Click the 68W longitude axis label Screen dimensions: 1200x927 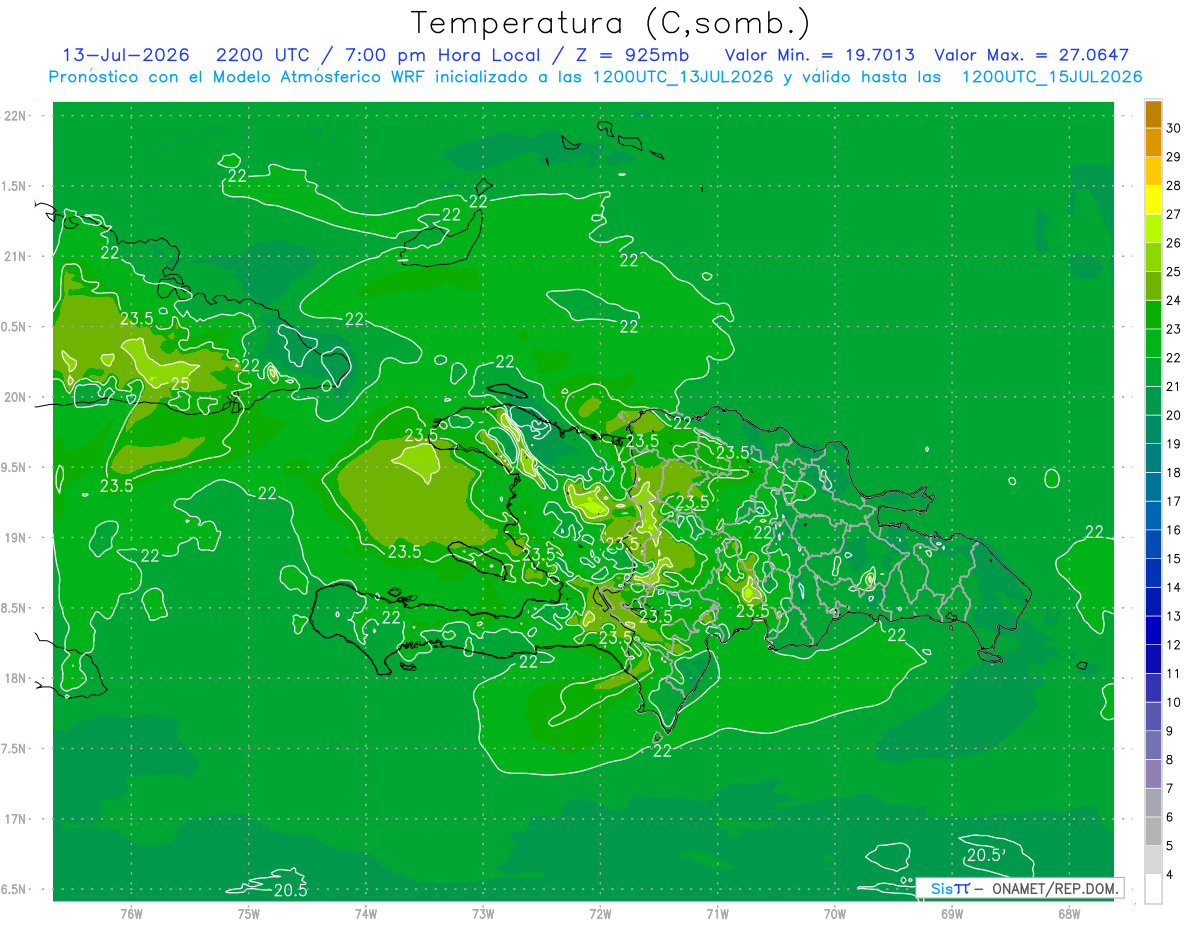pyautogui.click(x=1069, y=913)
